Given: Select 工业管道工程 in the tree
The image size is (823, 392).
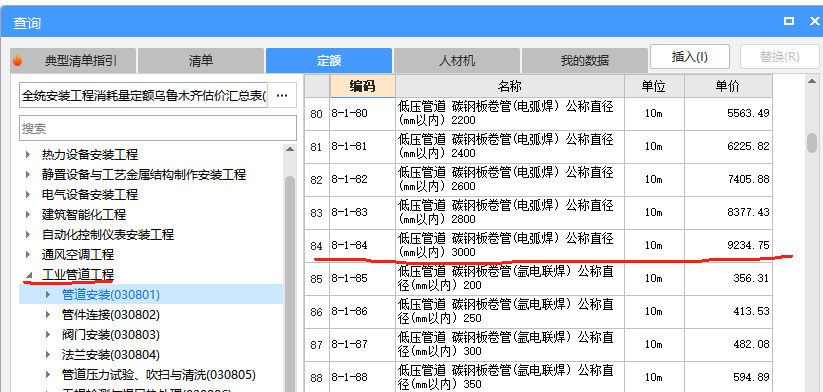Looking at the screenshot, I should point(78,274).
